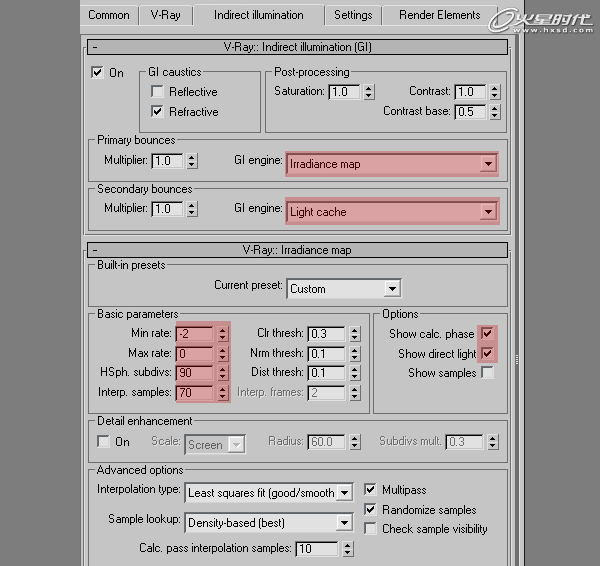Image resolution: width=600 pixels, height=566 pixels.
Task: Click the Contrast base field
Action: [470, 112]
